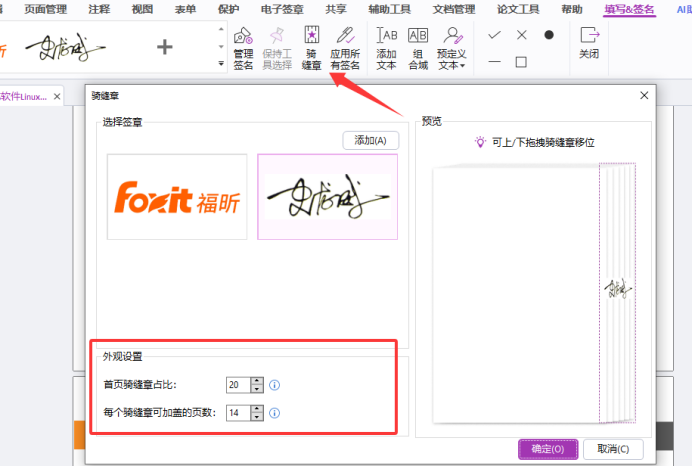Screen dimensions: 693x466
Task: Open the 注释 menu tab
Action: coord(99,9)
